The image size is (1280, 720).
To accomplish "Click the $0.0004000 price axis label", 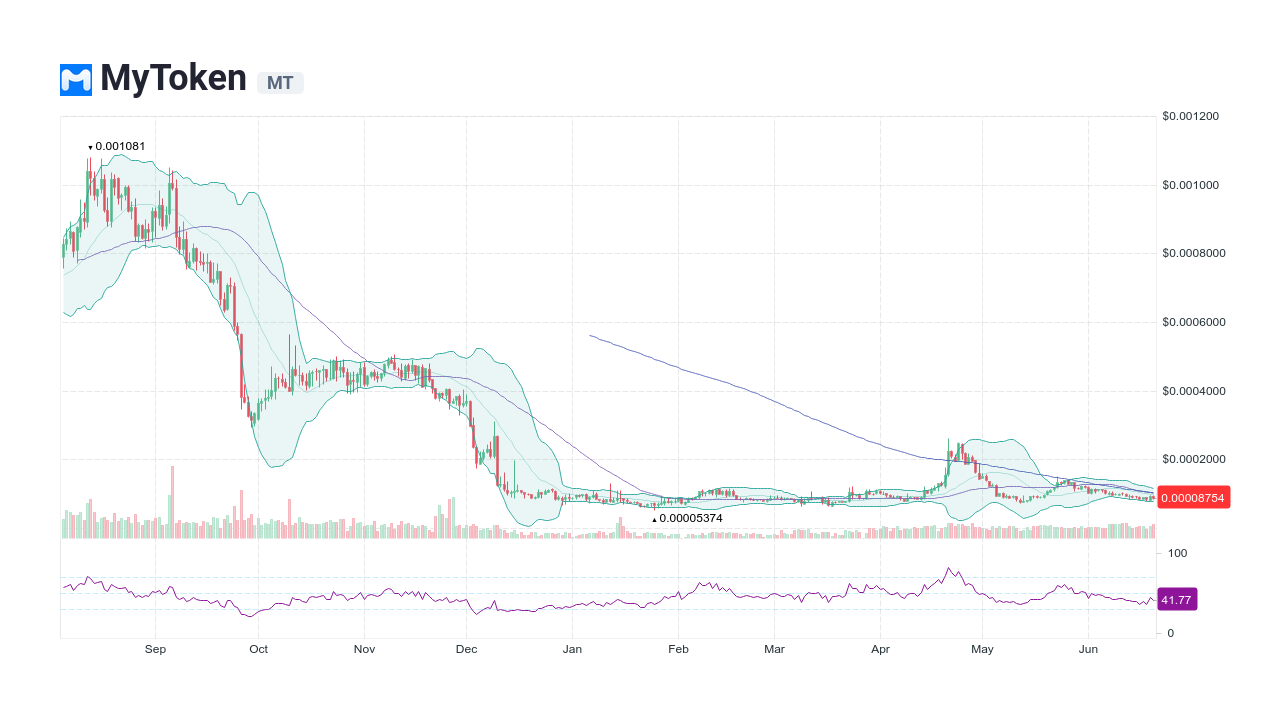I will pyautogui.click(x=1193, y=391).
